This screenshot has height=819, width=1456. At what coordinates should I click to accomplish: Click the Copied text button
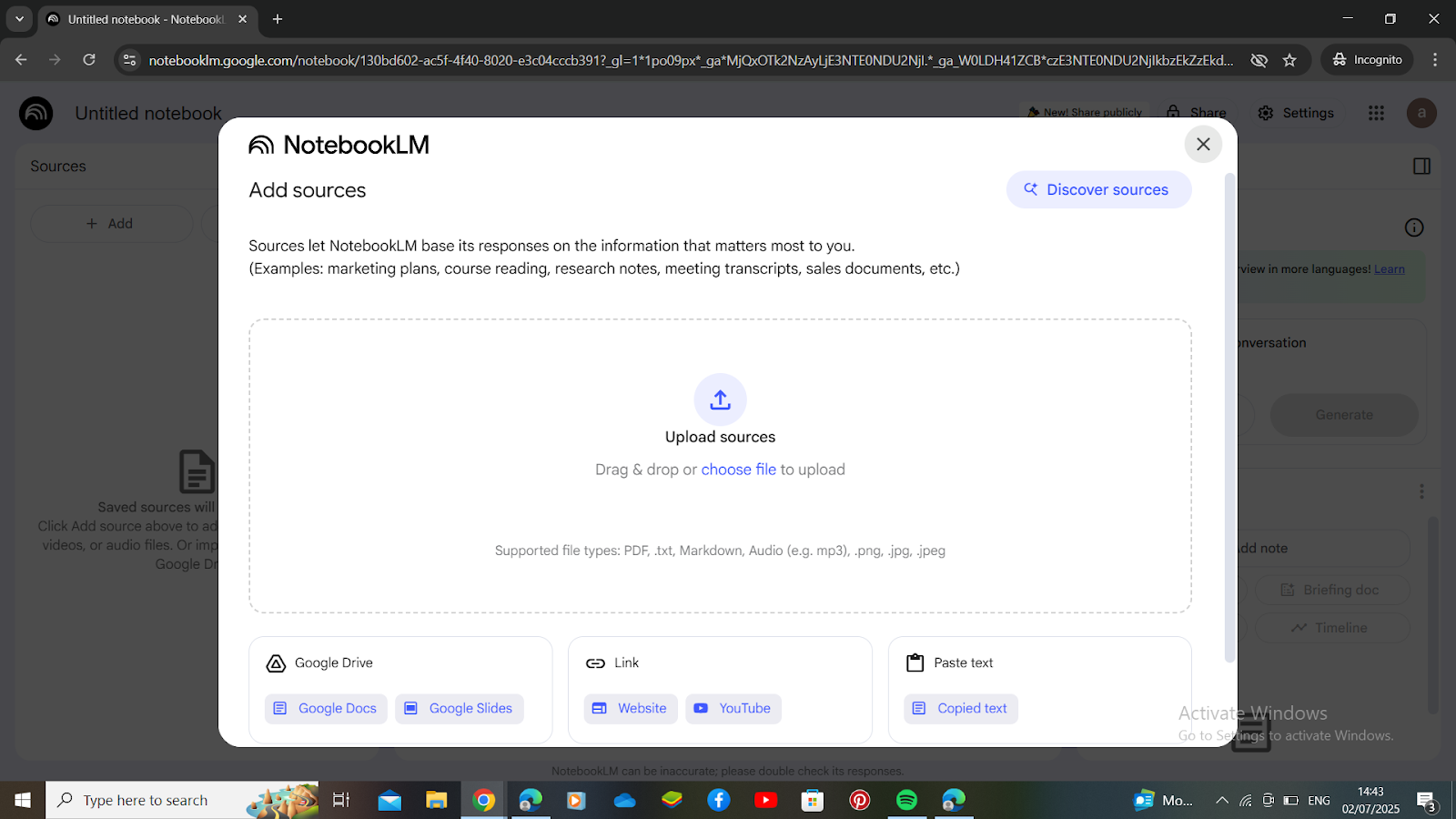tap(961, 708)
